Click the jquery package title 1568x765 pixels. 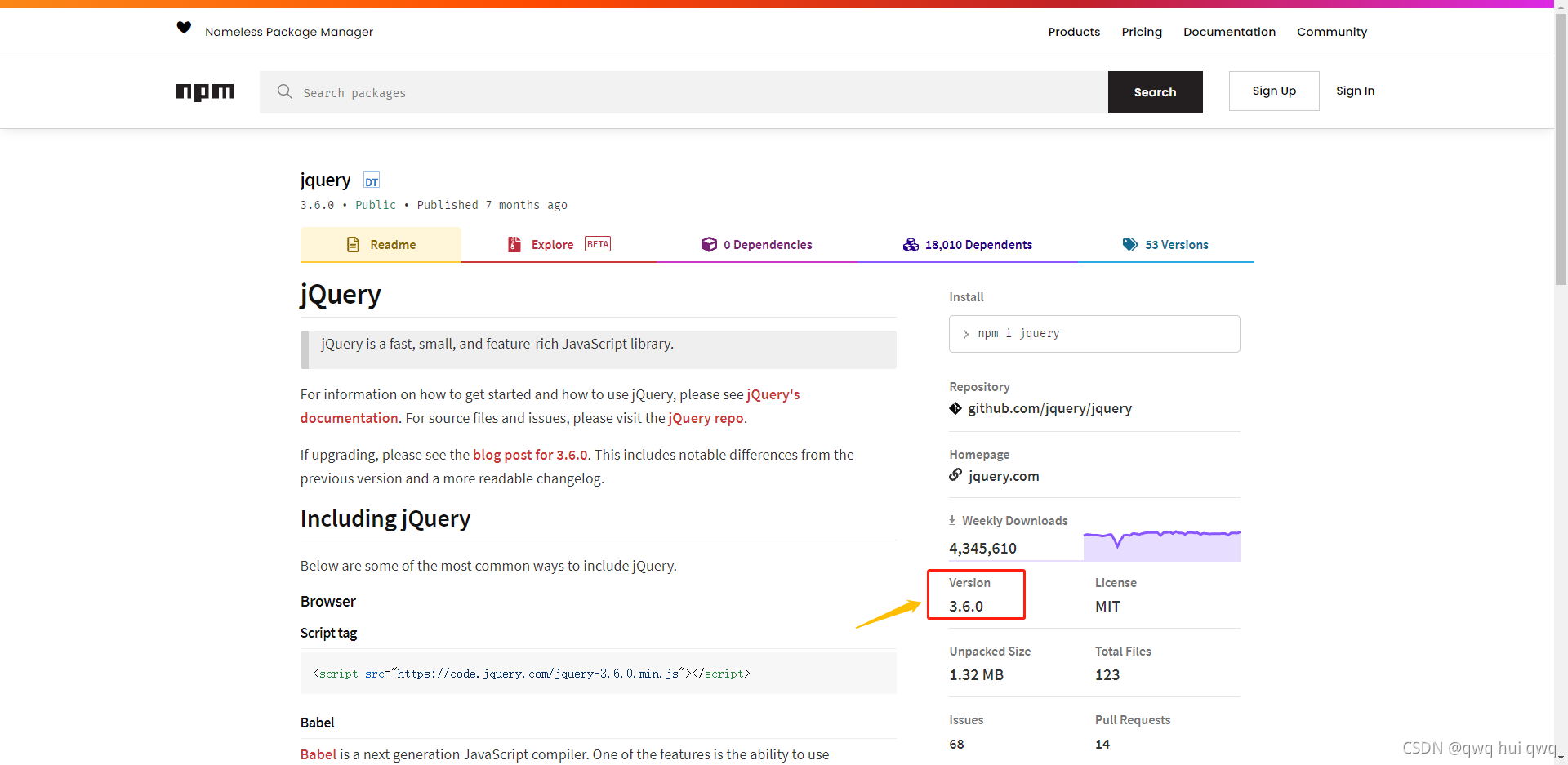point(325,180)
